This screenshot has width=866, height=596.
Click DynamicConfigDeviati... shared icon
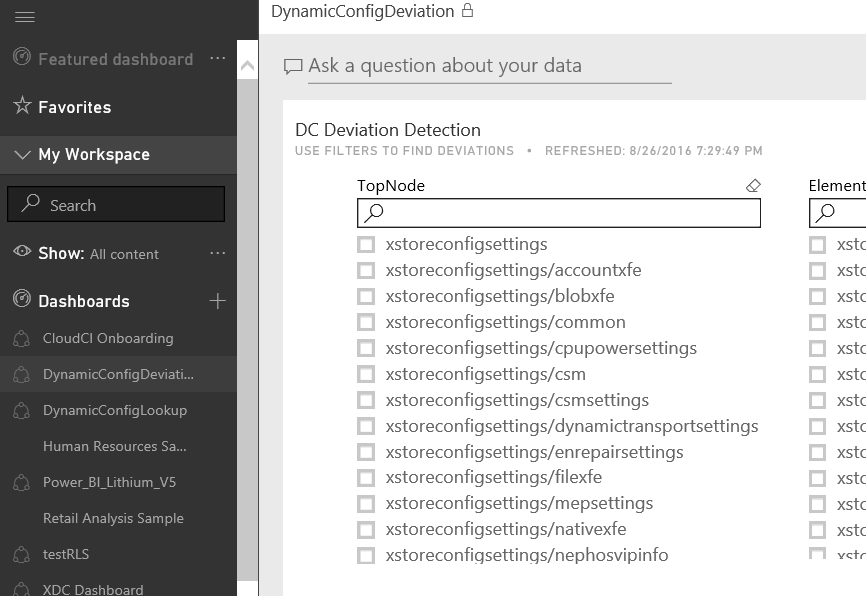[x=21, y=375]
